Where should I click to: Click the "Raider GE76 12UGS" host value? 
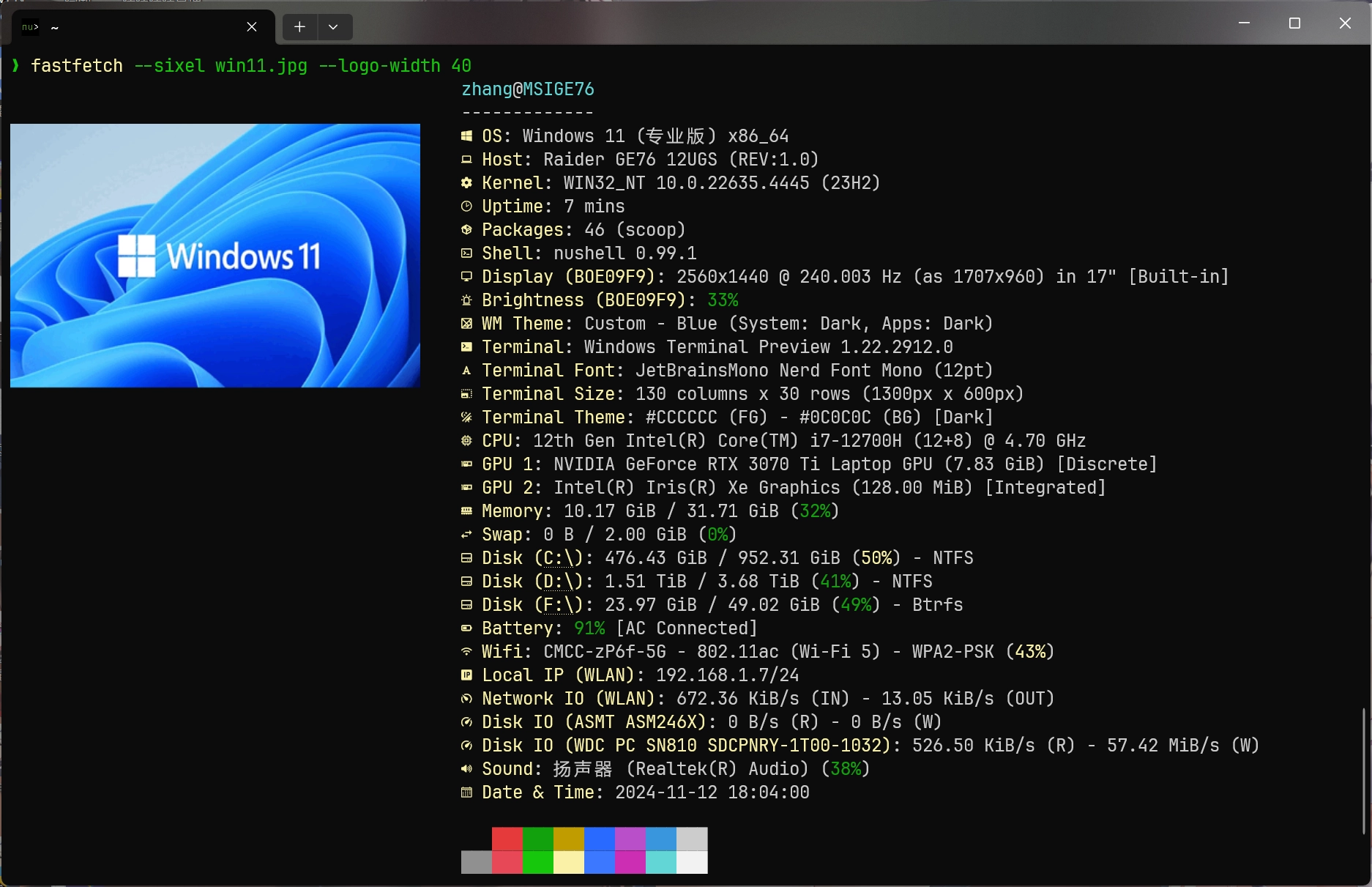tap(630, 160)
